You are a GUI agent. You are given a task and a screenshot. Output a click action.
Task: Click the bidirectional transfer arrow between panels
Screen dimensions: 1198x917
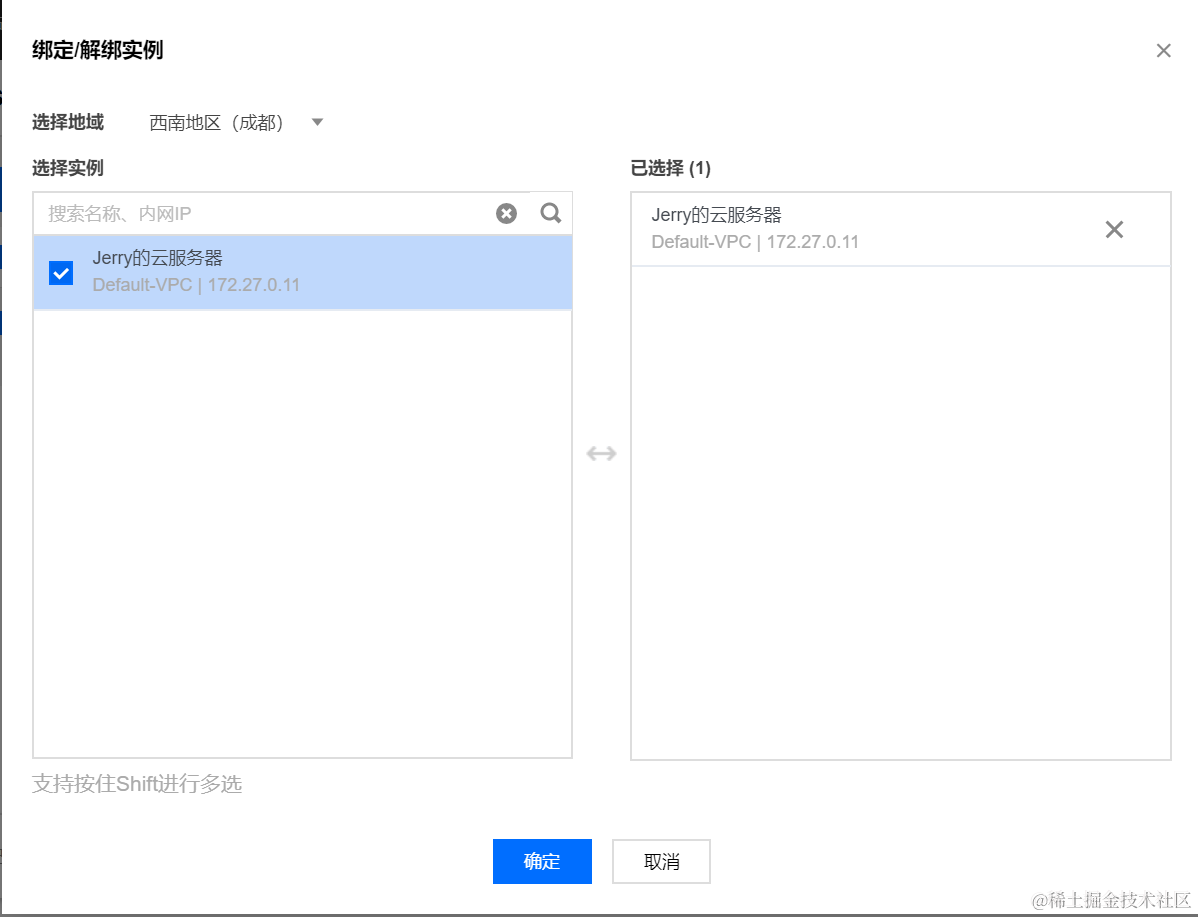601,453
